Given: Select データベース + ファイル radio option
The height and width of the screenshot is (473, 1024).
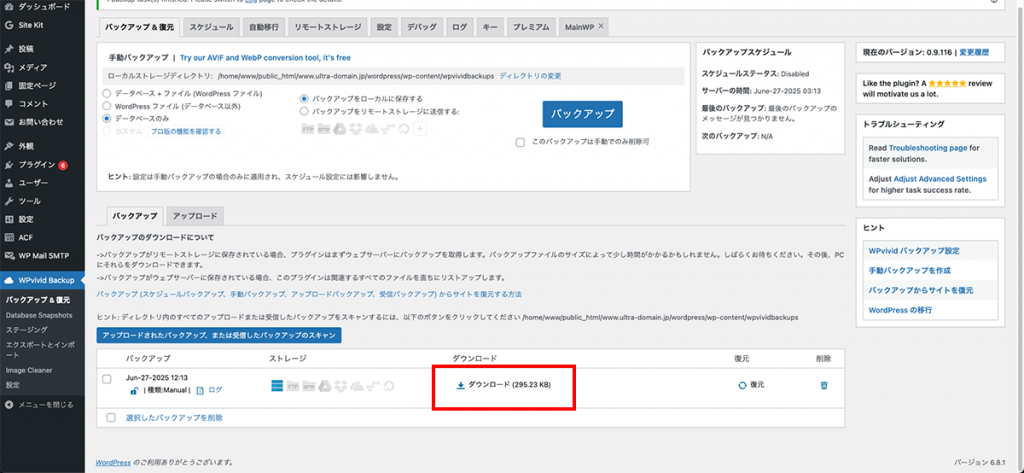Looking at the screenshot, I should [x=107, y=93].
